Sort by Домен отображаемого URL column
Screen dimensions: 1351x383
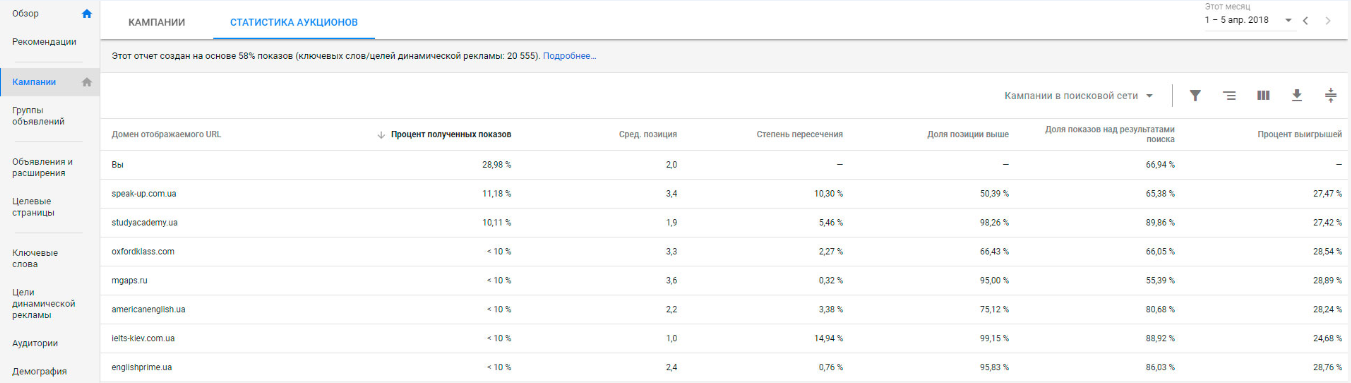(166, 134)
